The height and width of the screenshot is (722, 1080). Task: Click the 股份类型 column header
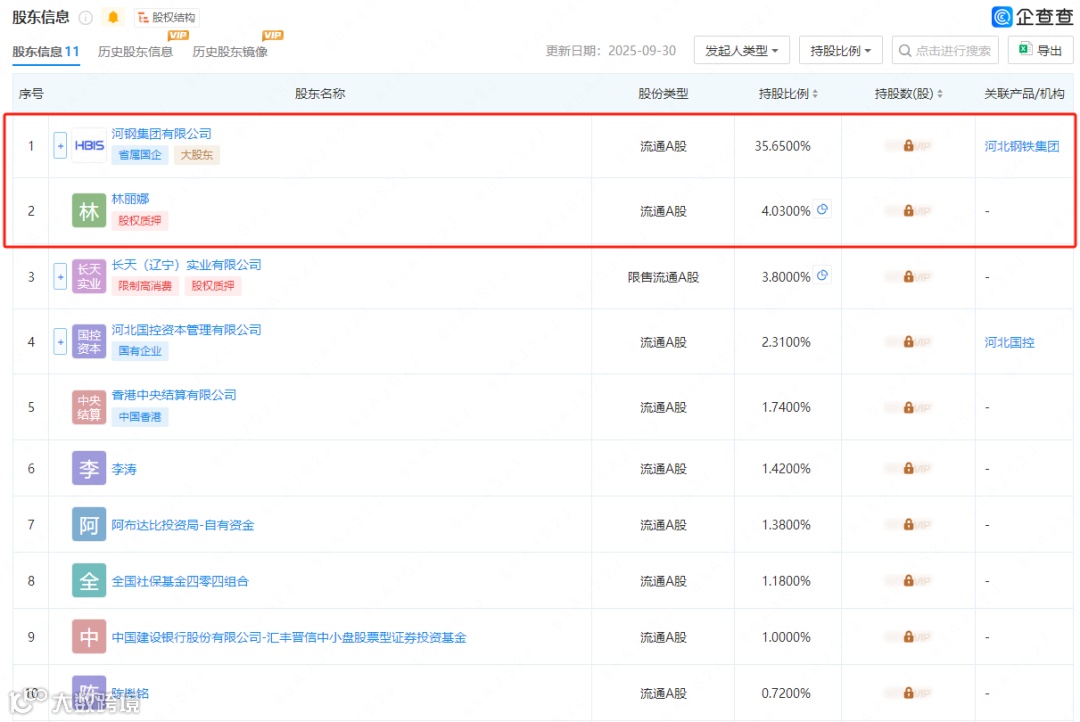point(663,94)
